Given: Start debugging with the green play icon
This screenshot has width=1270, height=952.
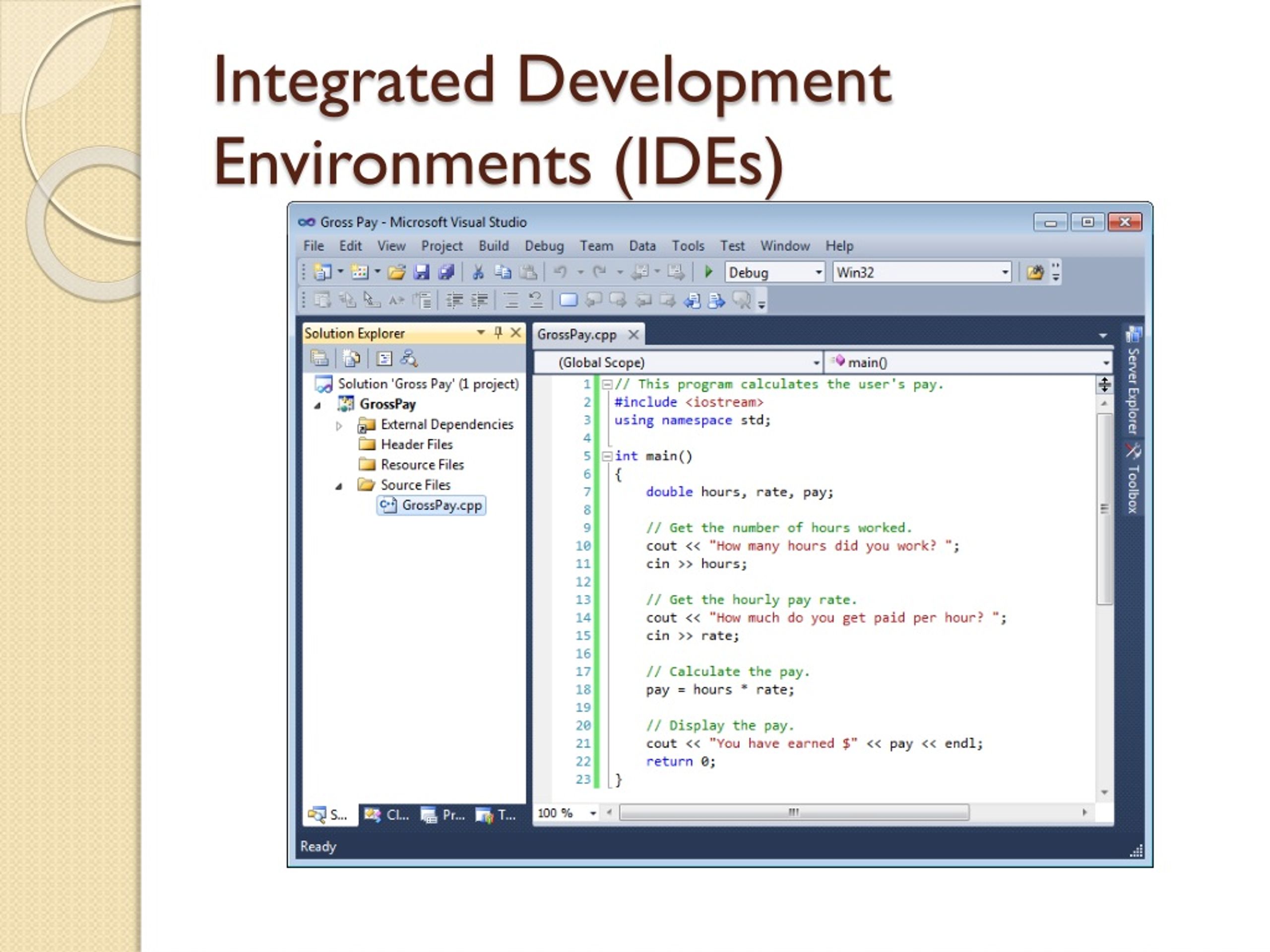Looking at the screenshot, I should click(x=708, y=272).
